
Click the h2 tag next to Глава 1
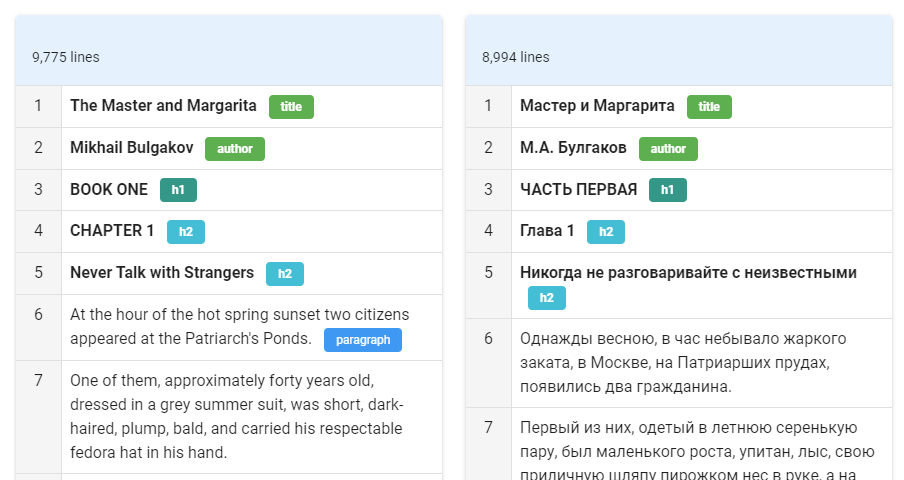605,232
